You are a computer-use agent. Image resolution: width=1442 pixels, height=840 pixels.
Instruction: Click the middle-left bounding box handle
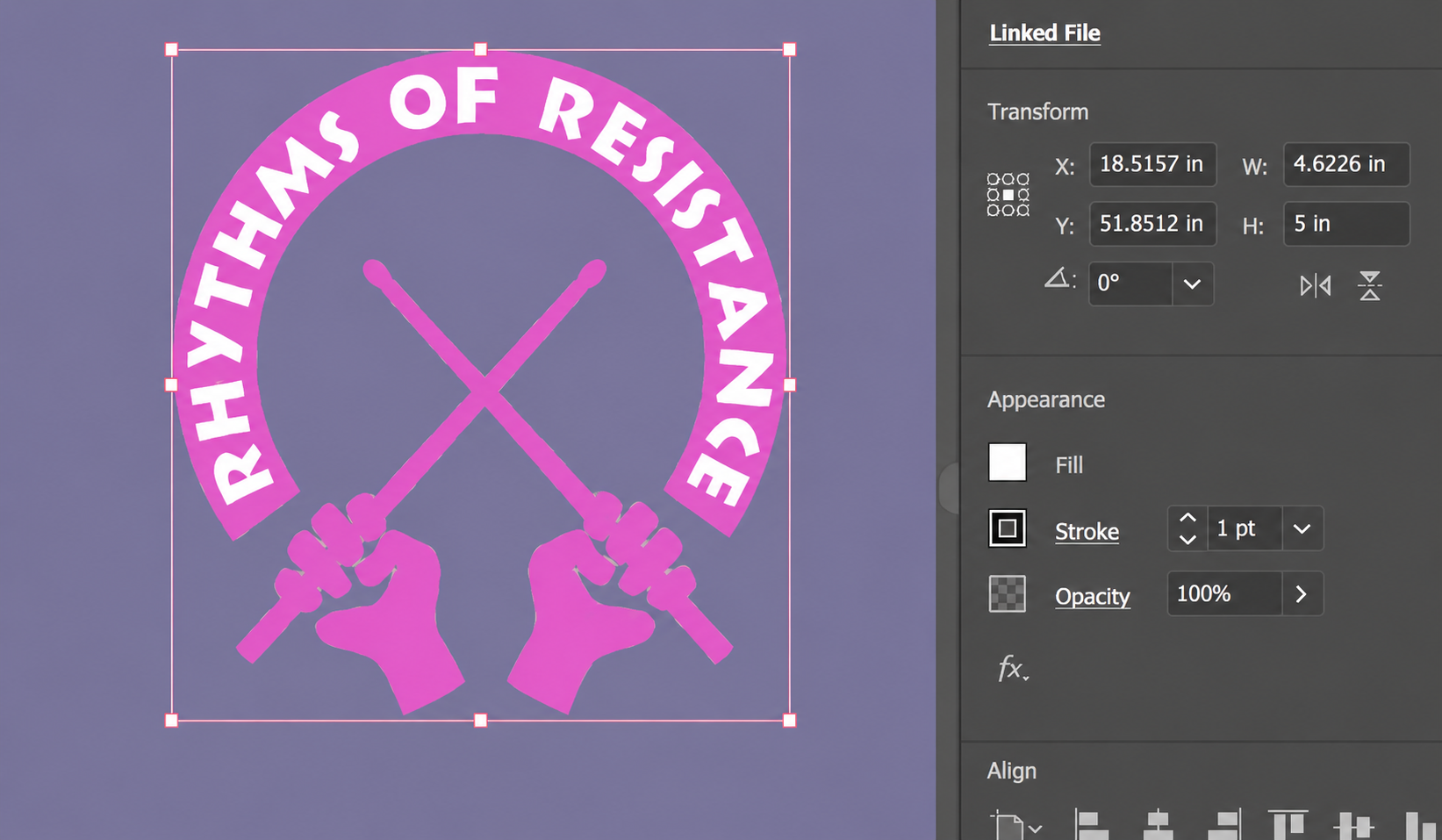pyautogui.click(x=171, y=384)
